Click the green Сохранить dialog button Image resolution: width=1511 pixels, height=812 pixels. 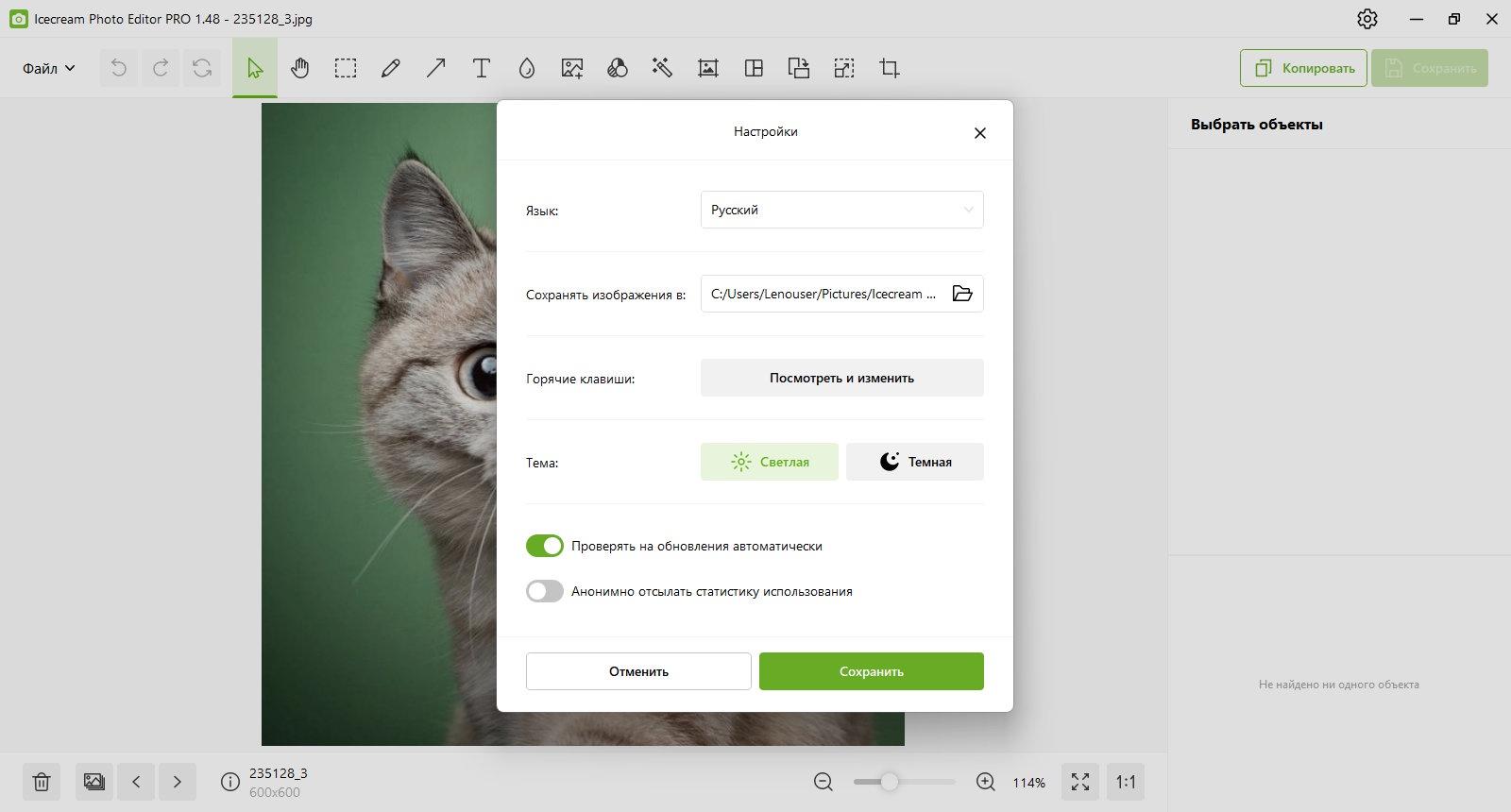(x=871, y=671)
